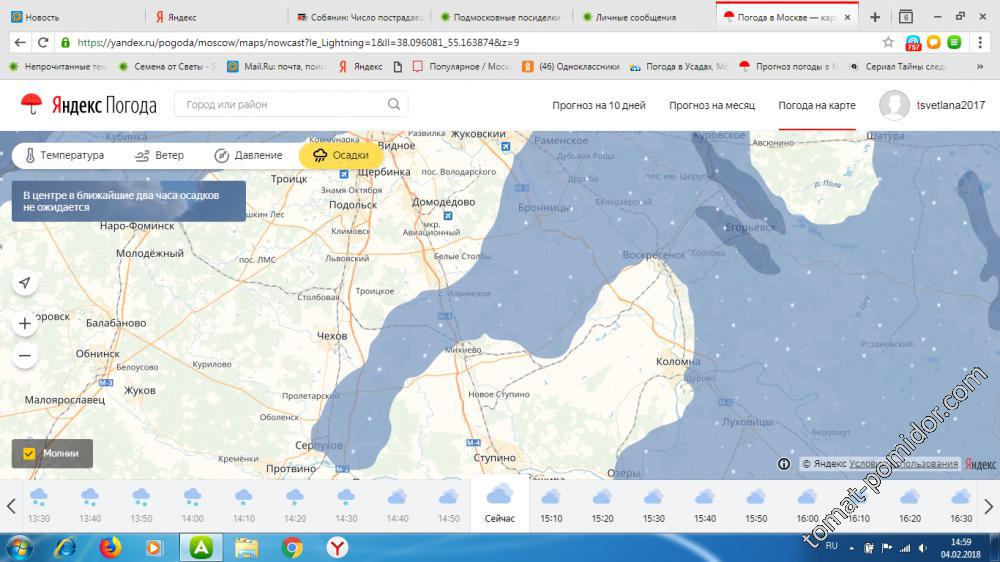
Task: Open Погода в Усадах bookmark
Action: 679,66
